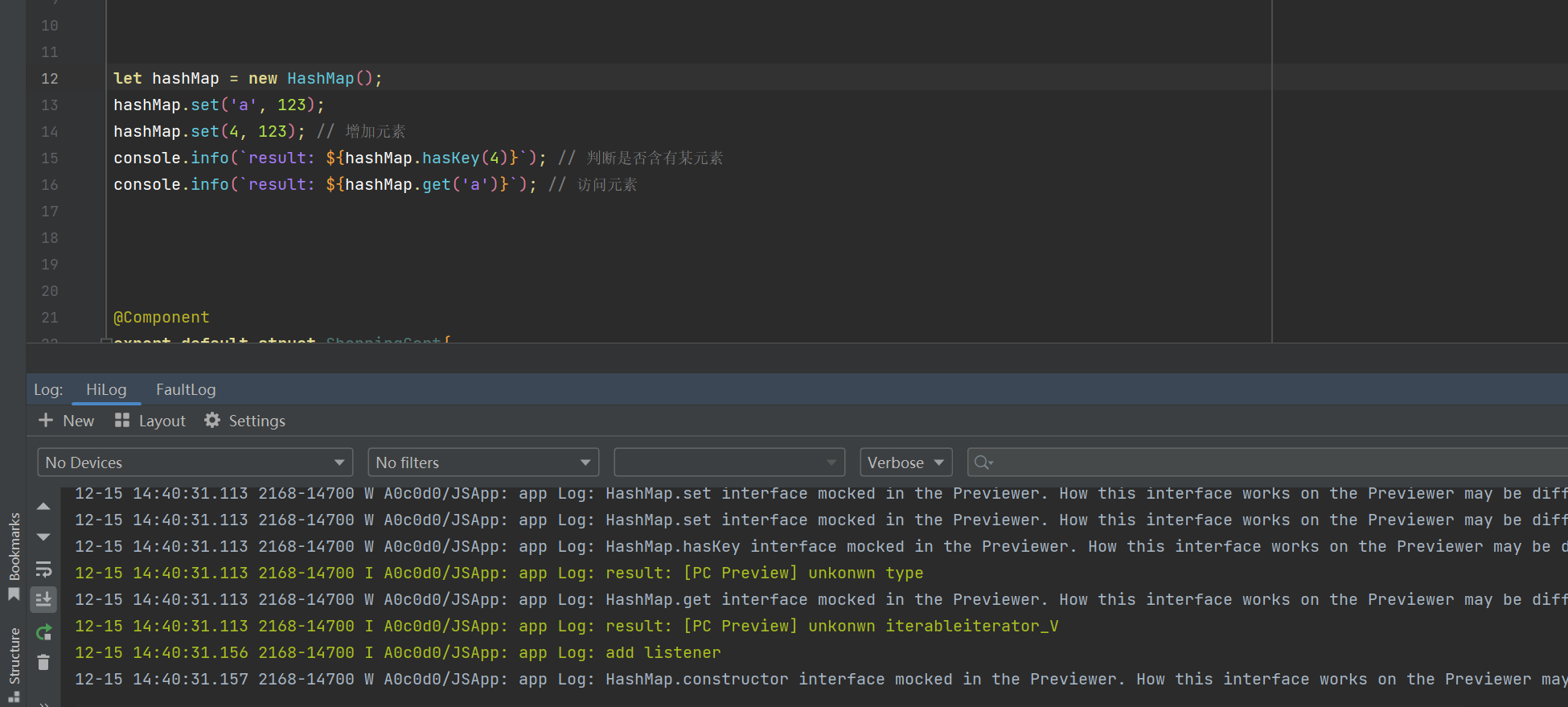Click the Layout button label
1568x707 pixels.
[162, 421]
